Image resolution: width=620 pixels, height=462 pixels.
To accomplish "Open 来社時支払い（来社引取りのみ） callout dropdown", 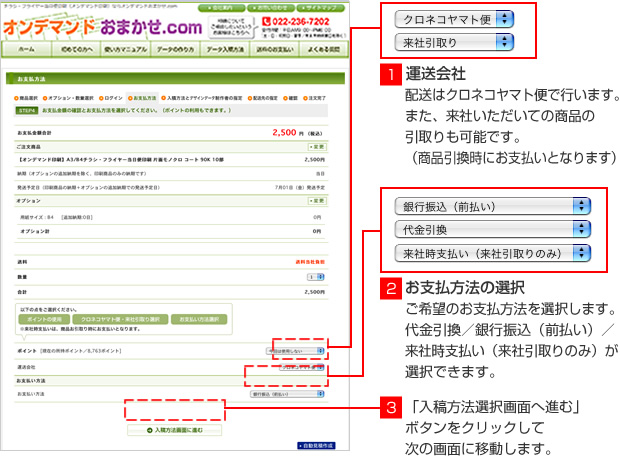I will click(493, 253).
